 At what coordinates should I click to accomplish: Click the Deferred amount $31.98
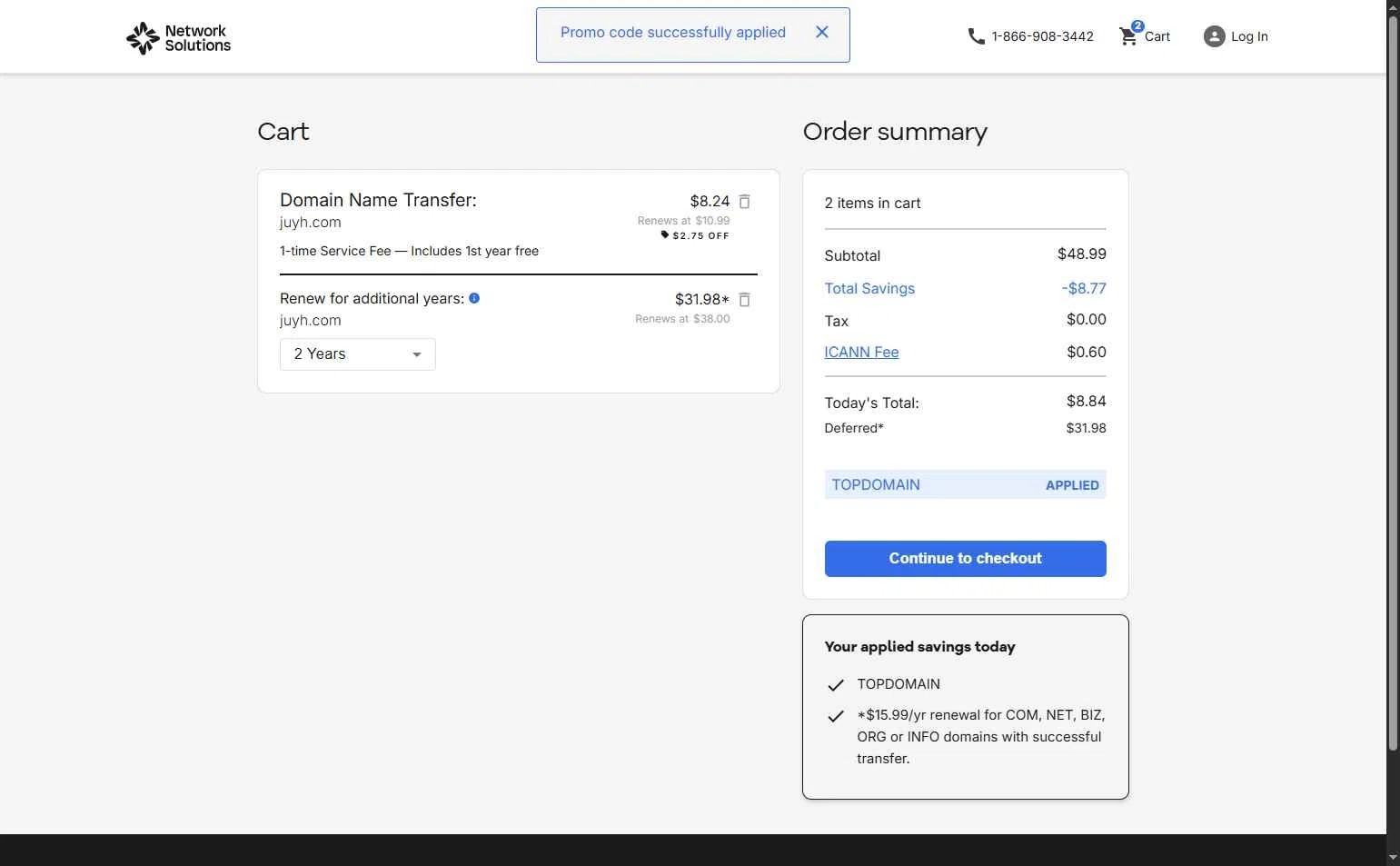click(1086, 428)
